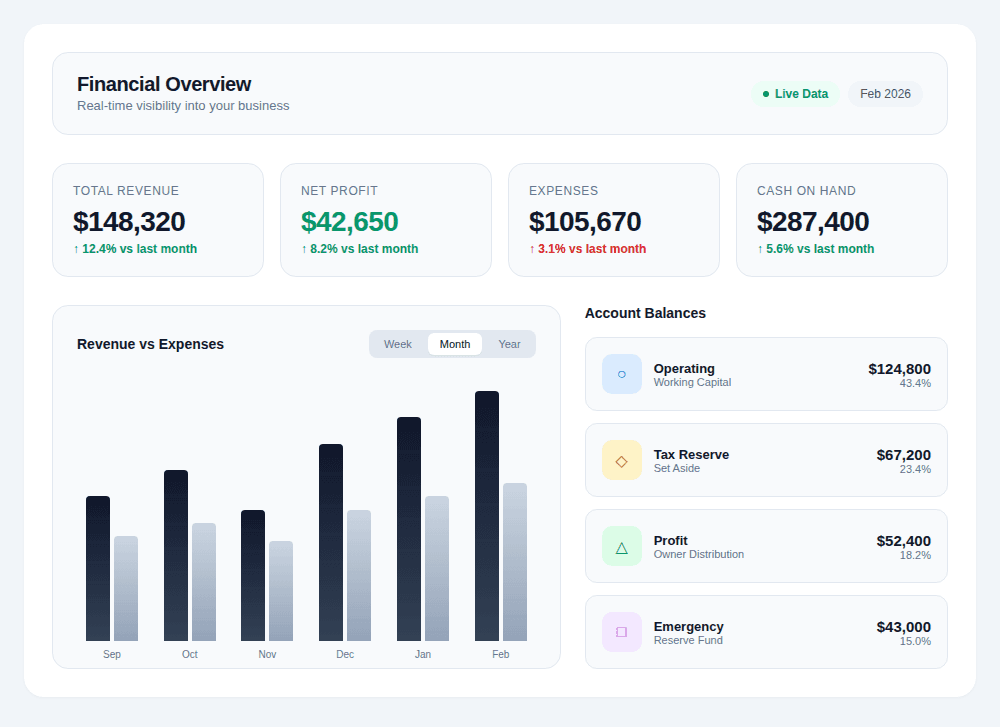Click the 43.4% Operating percentage

[x=915, y=383]
